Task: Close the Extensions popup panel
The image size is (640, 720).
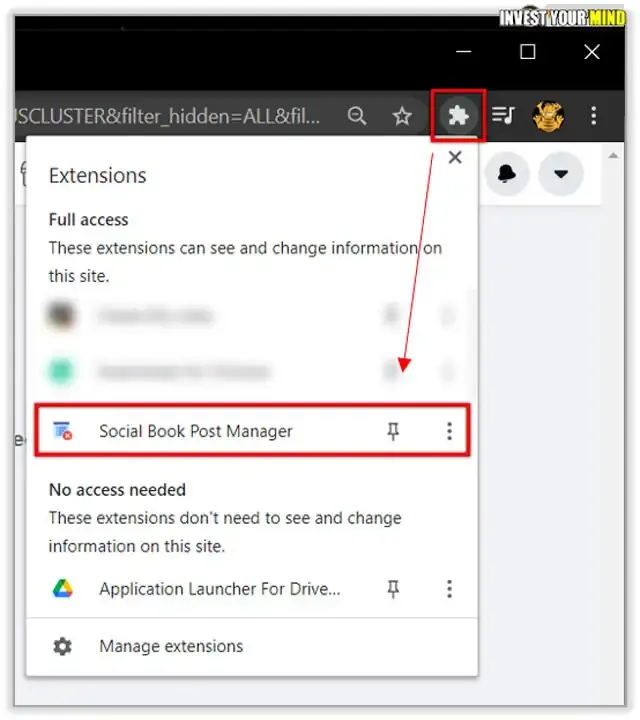Action: coord(455,158)
